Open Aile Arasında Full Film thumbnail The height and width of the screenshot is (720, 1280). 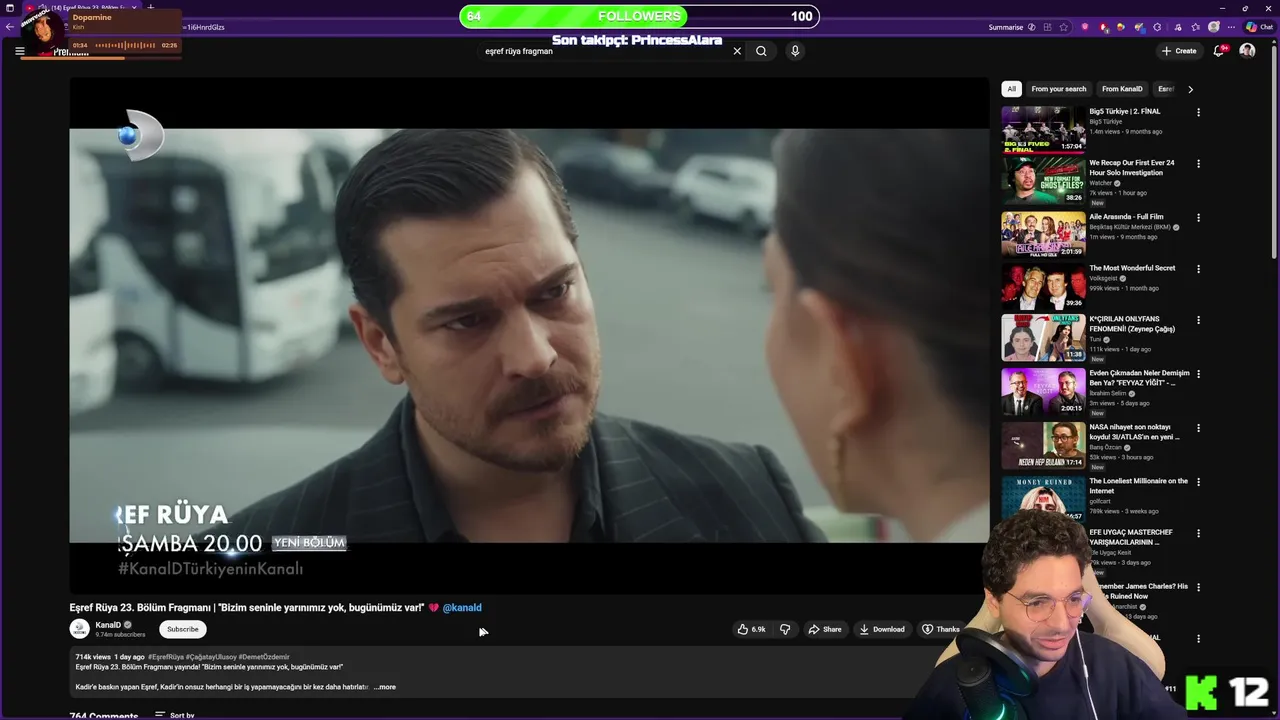(x=1043, y=234)
